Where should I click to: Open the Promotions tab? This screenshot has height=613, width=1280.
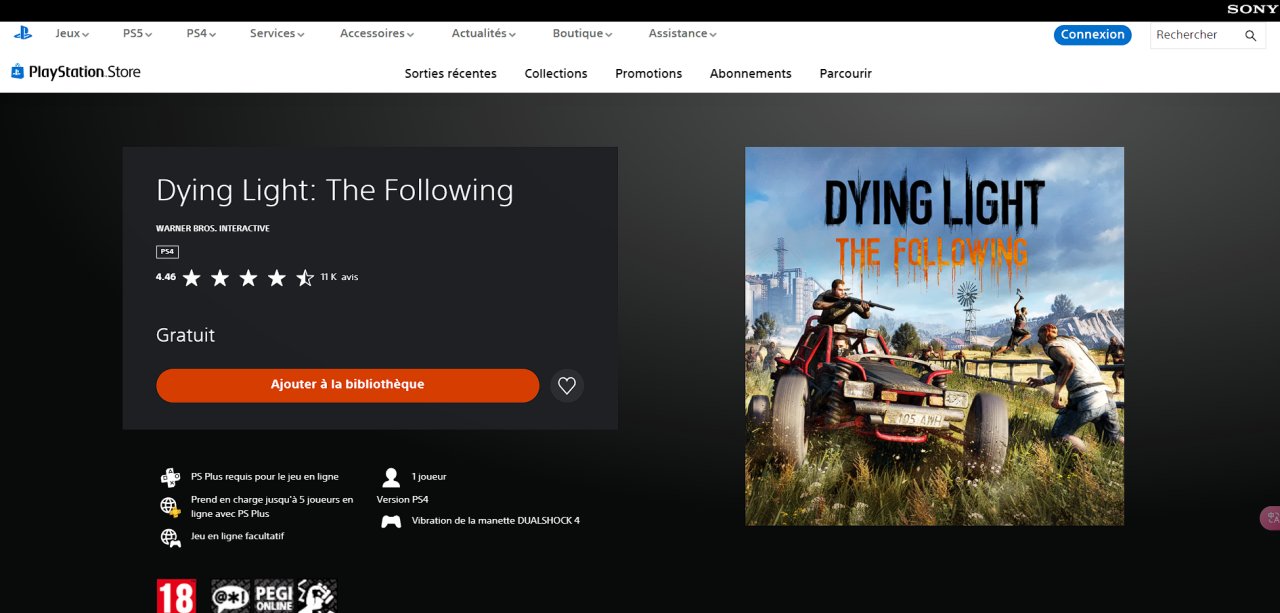(648, 73)
